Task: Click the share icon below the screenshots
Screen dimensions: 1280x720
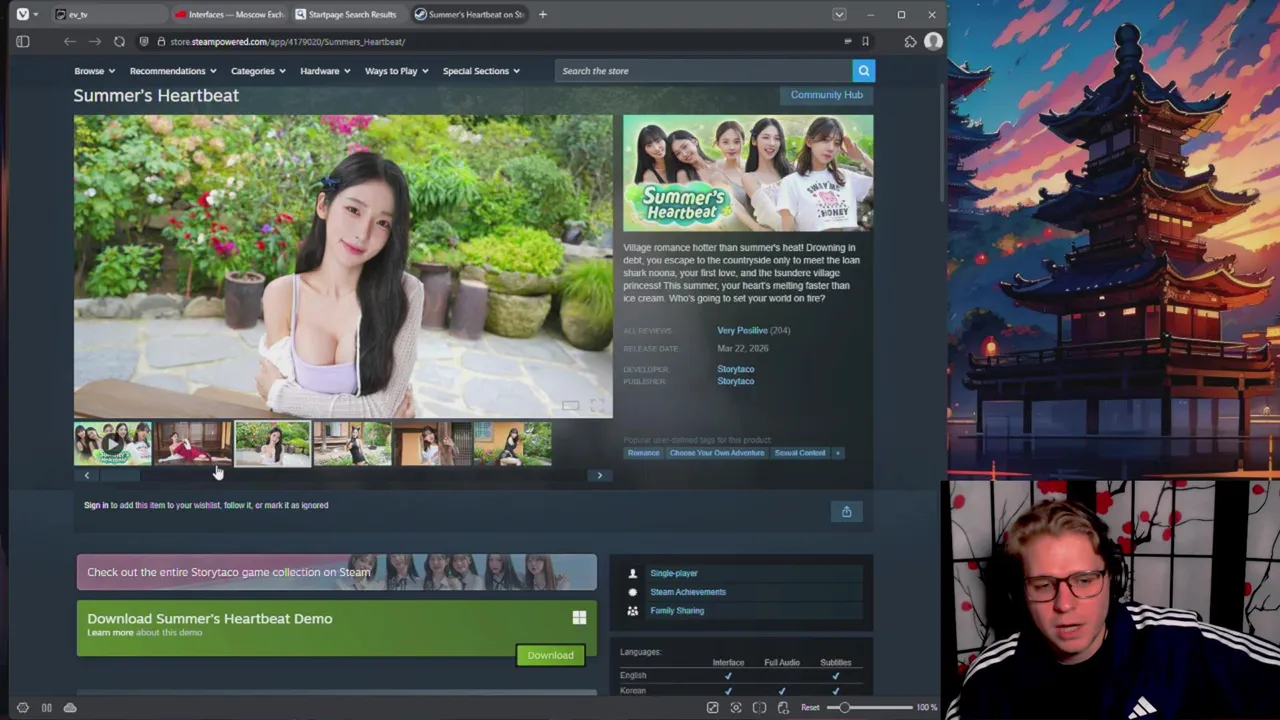Action: [846, 511]
